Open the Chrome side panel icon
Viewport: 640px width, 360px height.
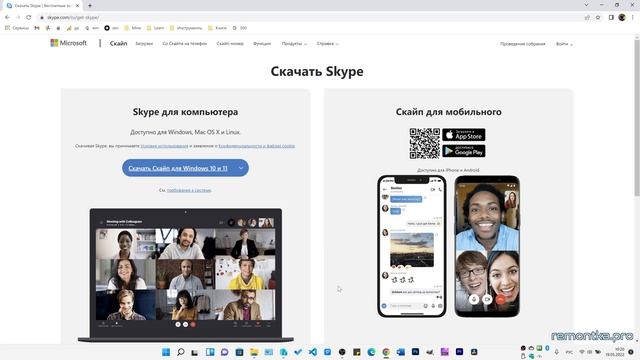(x=611, y=17)
